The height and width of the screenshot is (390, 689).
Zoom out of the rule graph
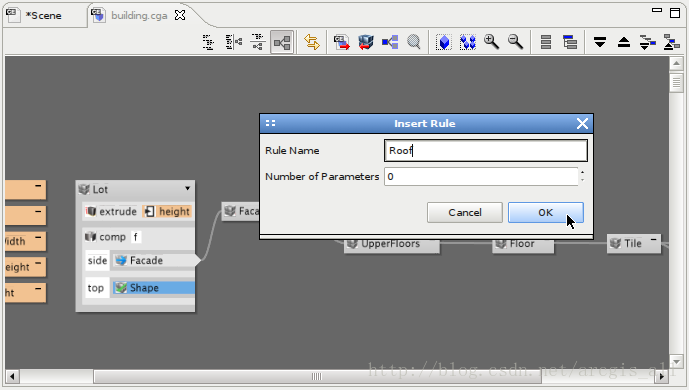[515, 42]
